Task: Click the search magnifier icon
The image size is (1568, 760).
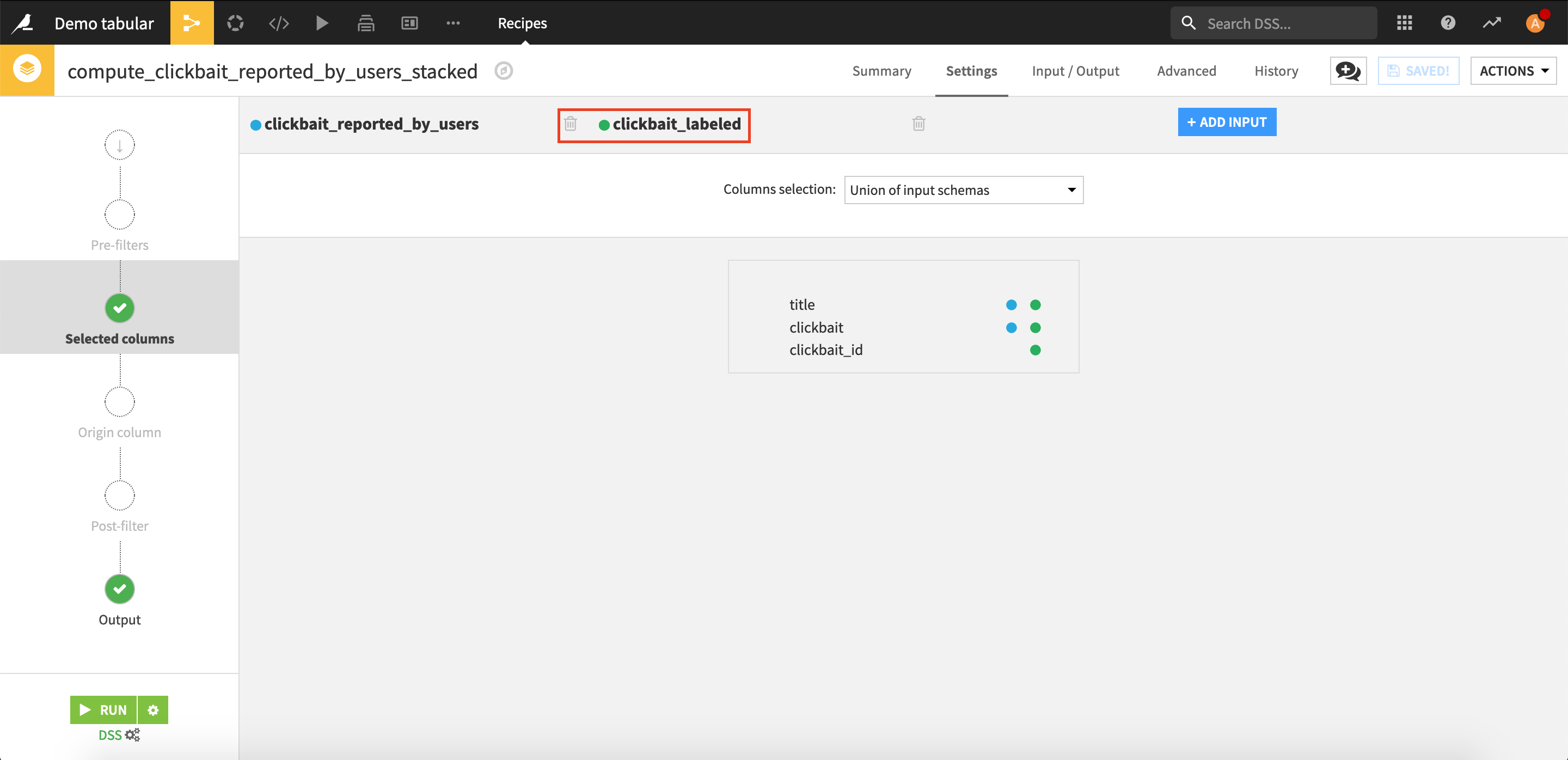Action: 1188,23
